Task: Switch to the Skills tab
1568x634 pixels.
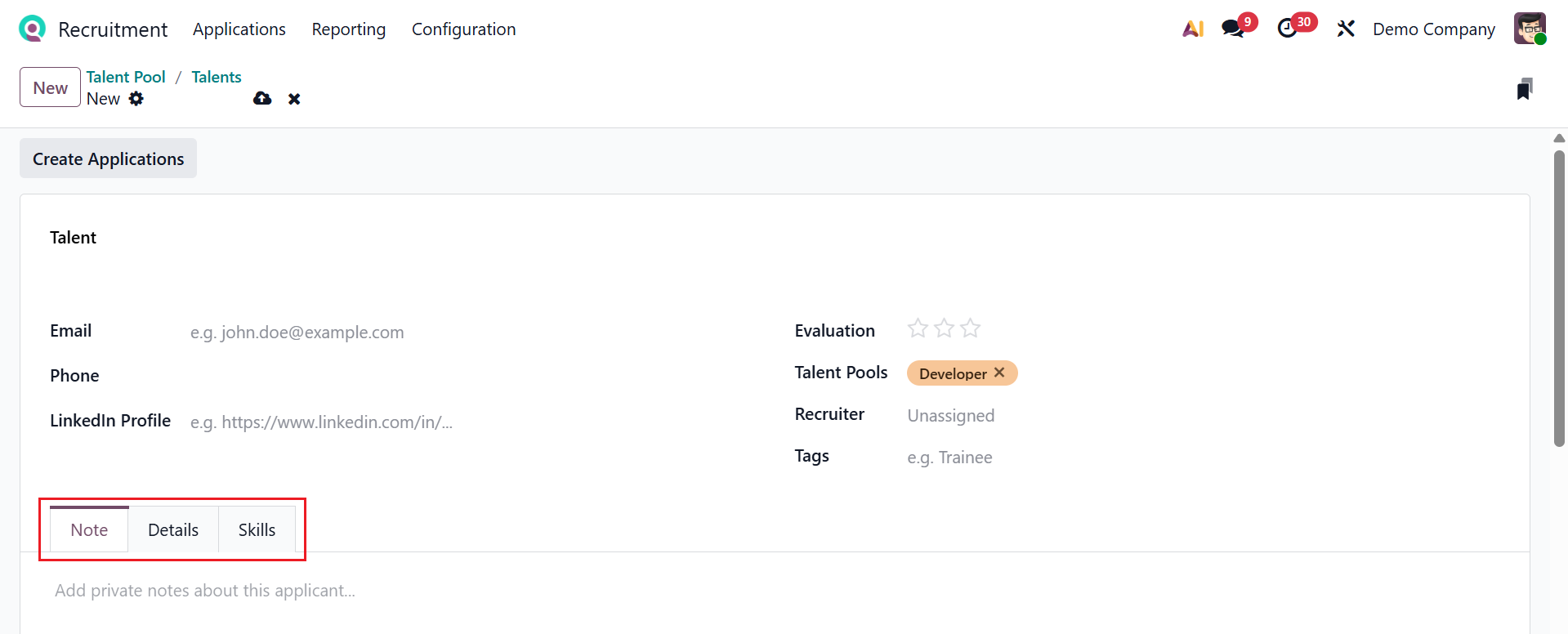Action: (x=257, y=530)
